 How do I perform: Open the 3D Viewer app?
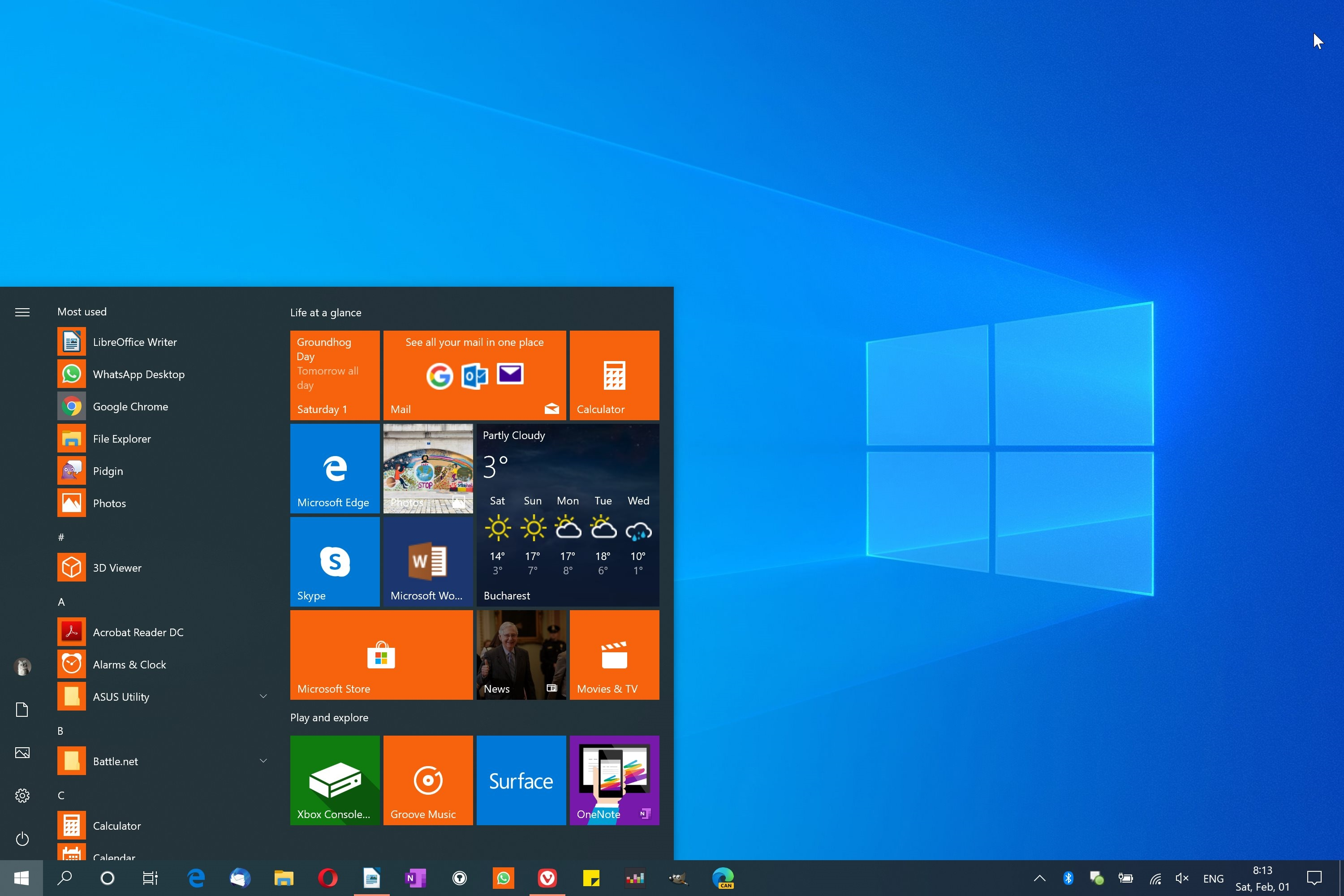coord(117,568)
